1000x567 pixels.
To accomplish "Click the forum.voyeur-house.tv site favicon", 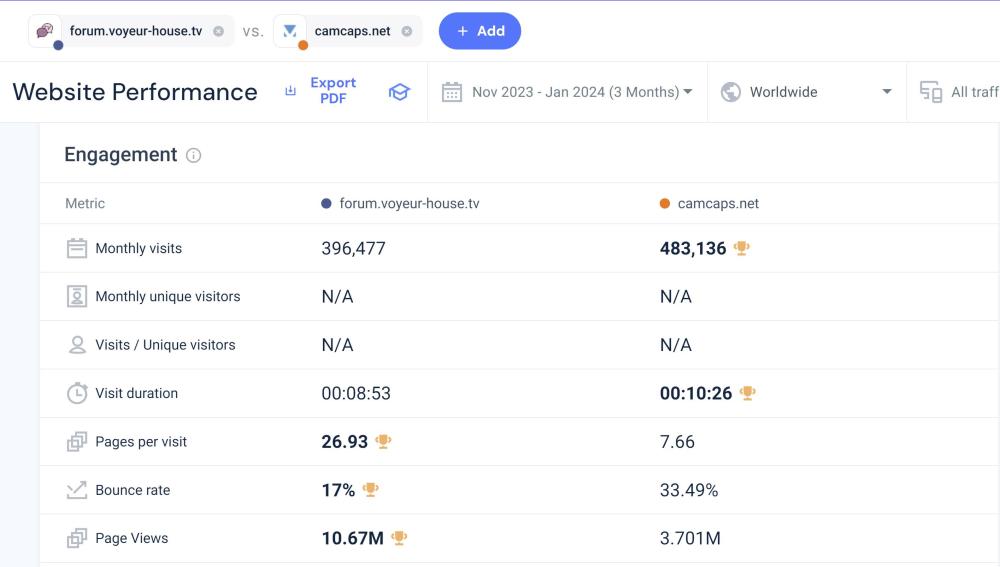I will pos(45,31).
